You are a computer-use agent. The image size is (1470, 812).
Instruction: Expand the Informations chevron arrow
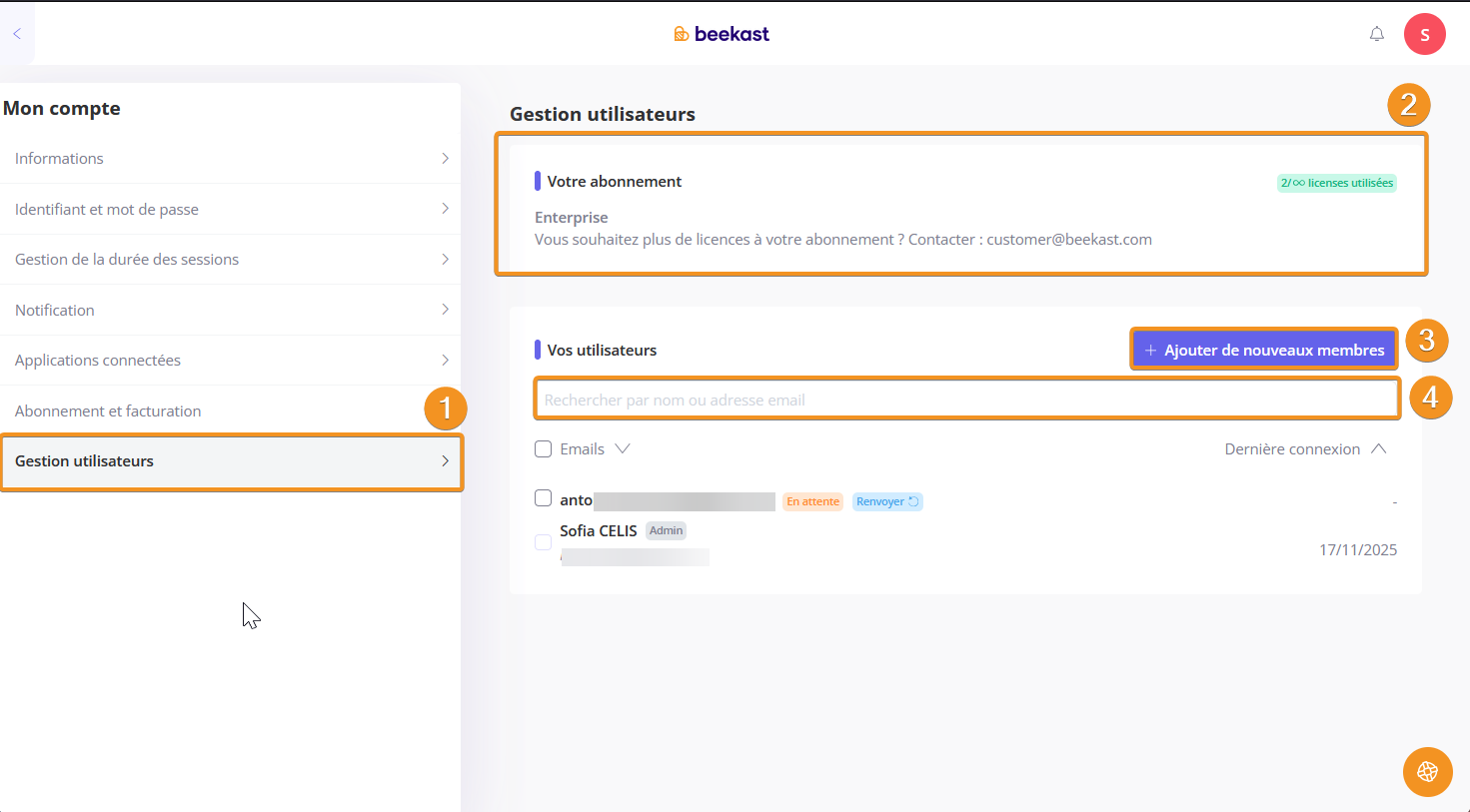445,159
